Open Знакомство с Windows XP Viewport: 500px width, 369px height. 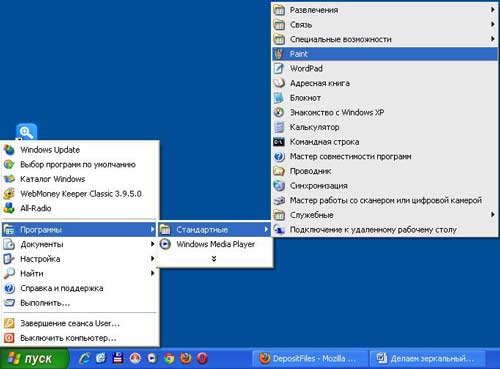[x=385, y=112]
